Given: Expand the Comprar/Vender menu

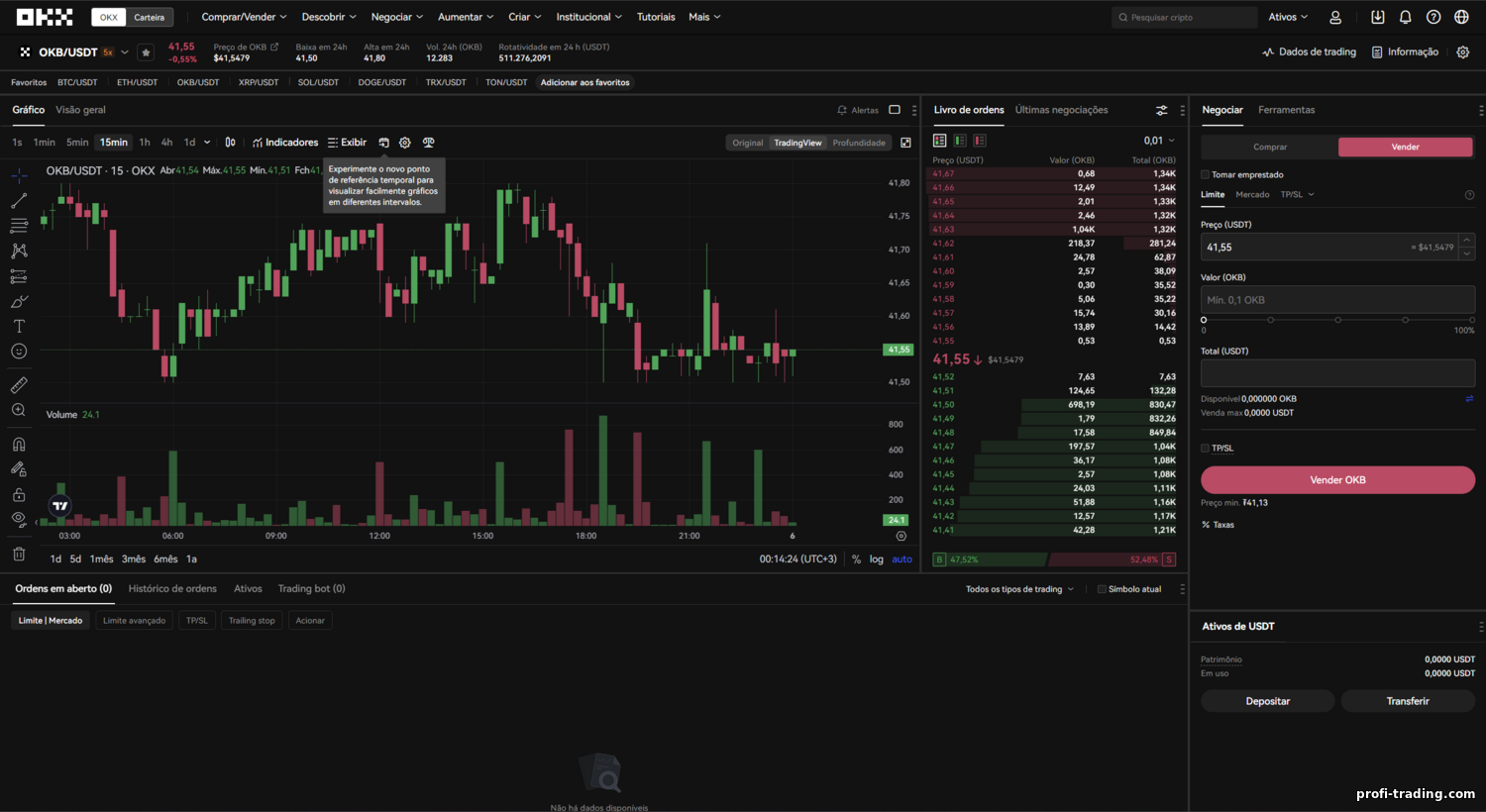Looking at the screenshot, I should [244, 17].
